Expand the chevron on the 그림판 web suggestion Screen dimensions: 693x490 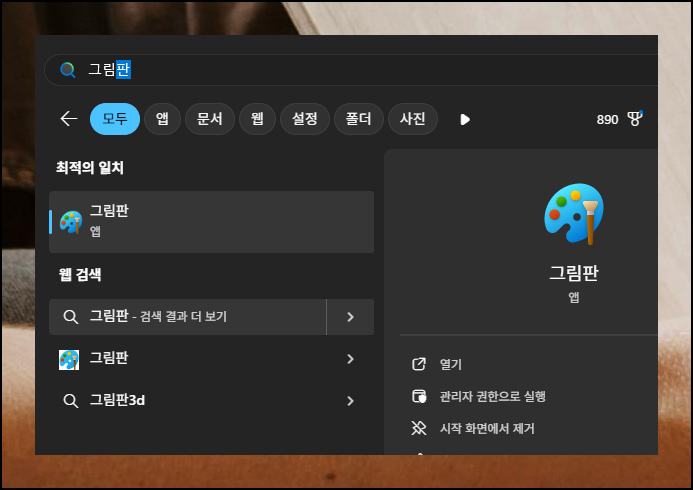[350, 359]
